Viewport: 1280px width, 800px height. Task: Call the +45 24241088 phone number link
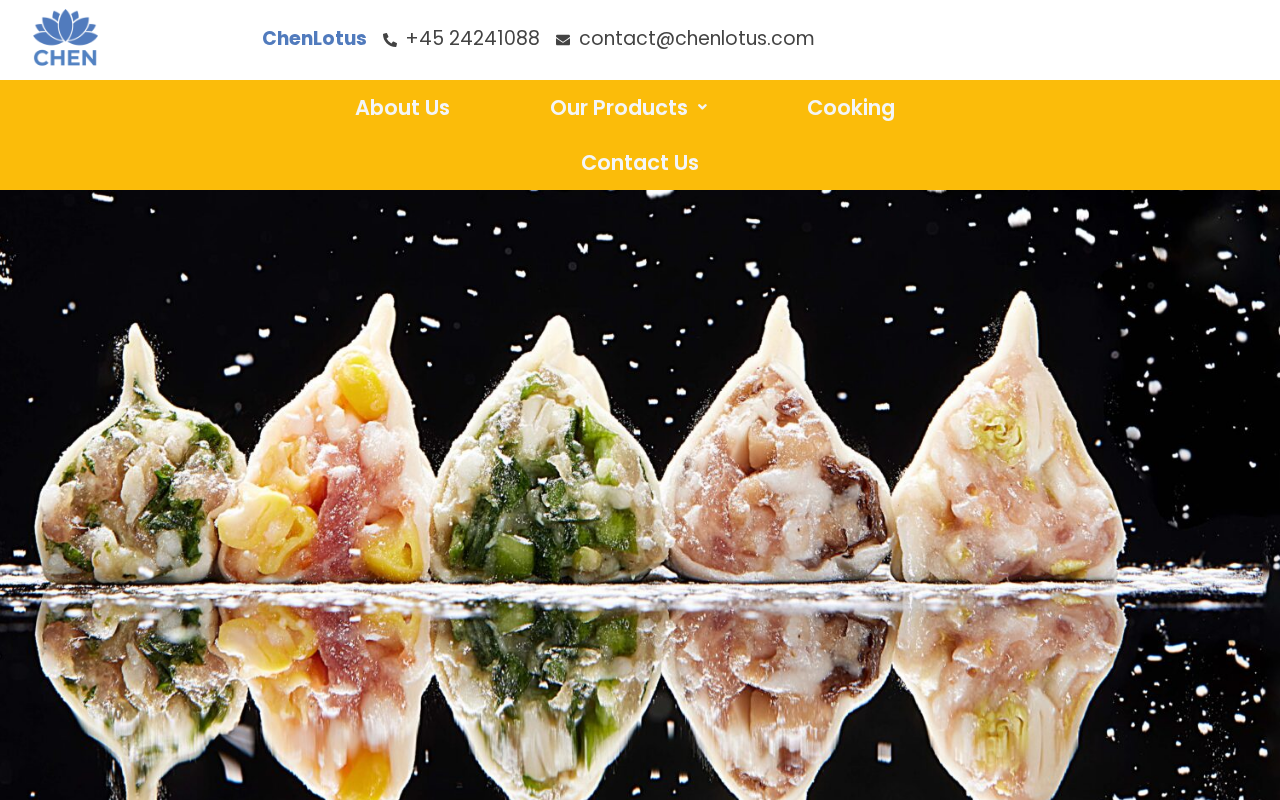(x=472, y=38)
